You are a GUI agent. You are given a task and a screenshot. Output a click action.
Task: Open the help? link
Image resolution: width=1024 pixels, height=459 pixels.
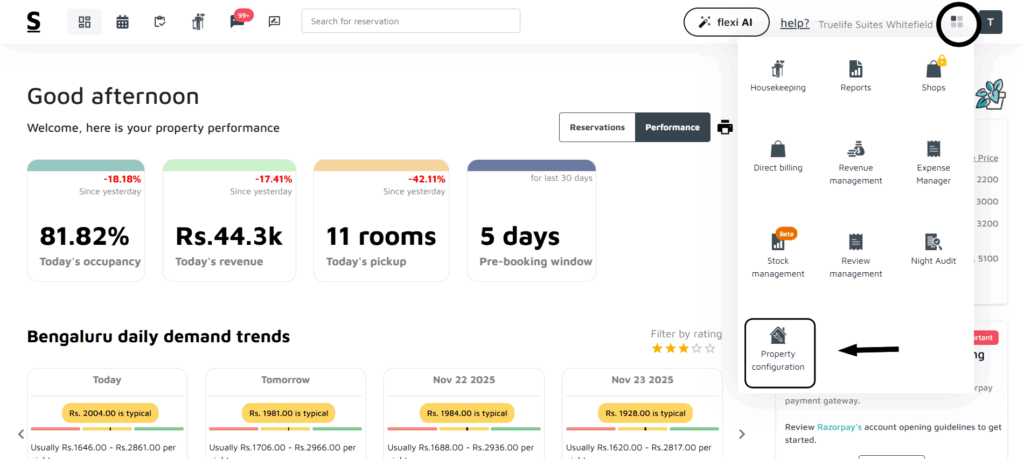(794, 23)
